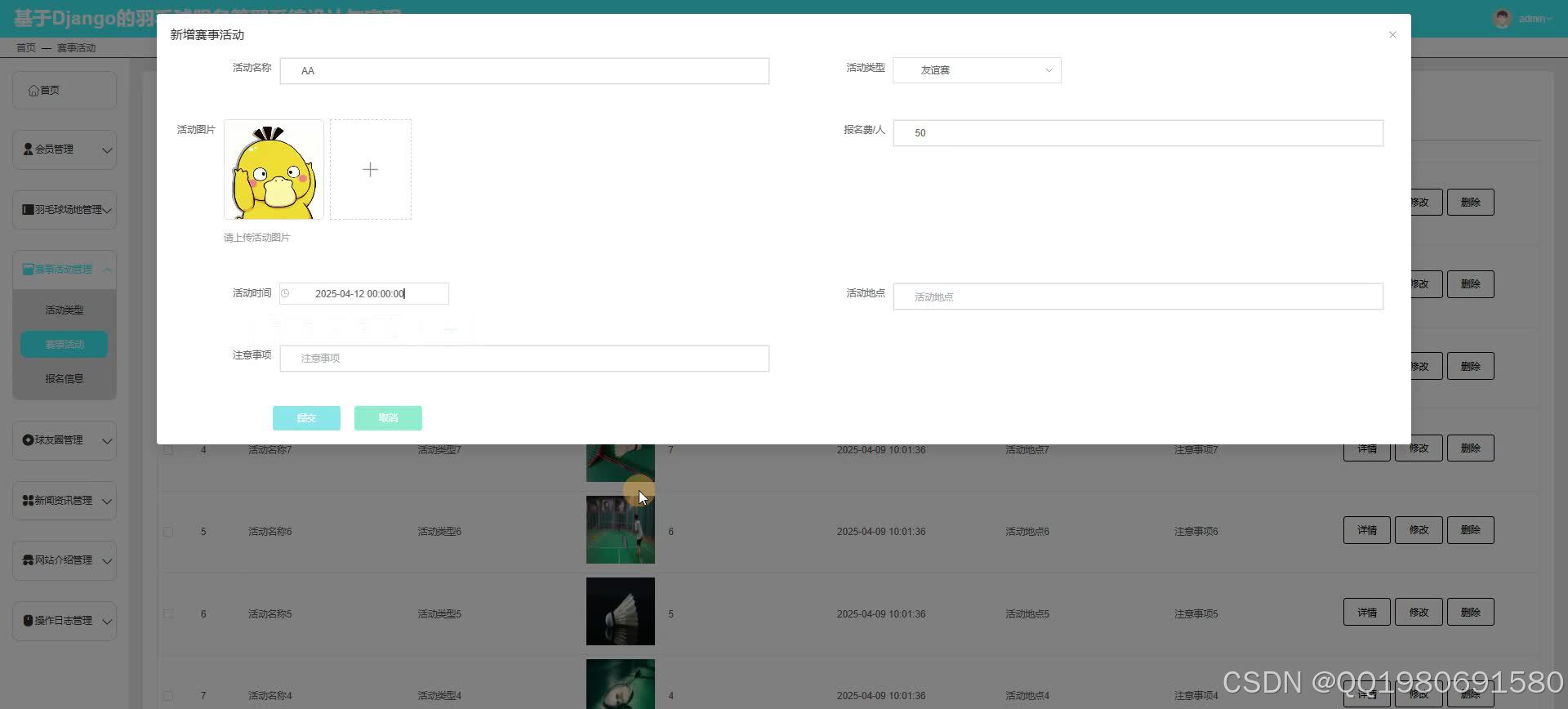Open the 活动类型 submenu item
Image resolution: width=1568 pixels, height=709 pixels.
coord(65,310)
